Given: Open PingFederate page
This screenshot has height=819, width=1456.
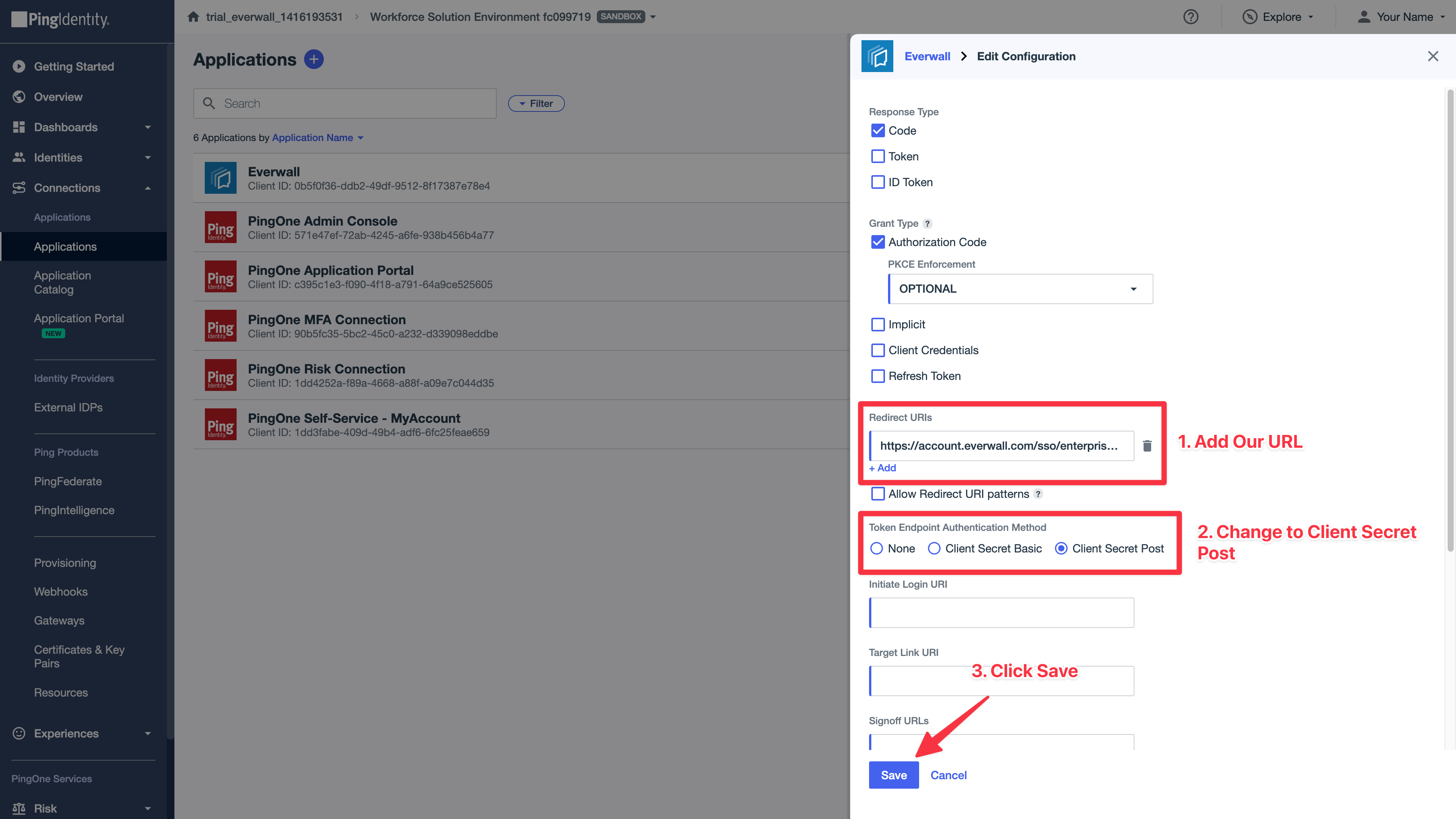Looking at the screenshot, I should click(x=68, y=482).
